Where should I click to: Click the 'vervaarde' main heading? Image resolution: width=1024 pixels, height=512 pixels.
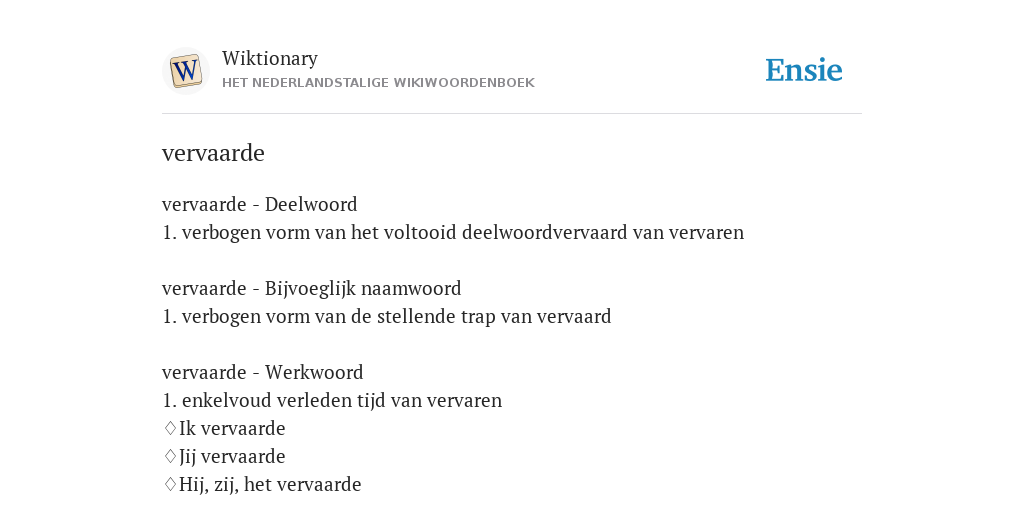point(213,153)
